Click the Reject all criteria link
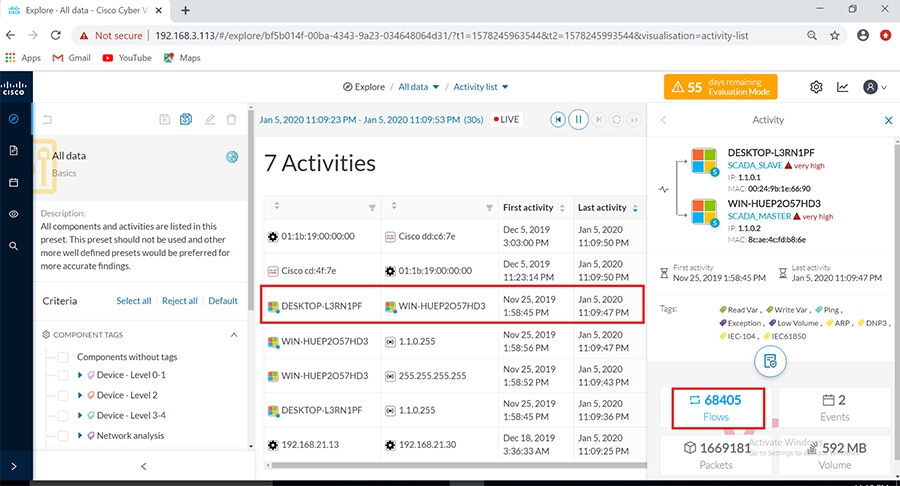The image size is (900, 486). 180,301
